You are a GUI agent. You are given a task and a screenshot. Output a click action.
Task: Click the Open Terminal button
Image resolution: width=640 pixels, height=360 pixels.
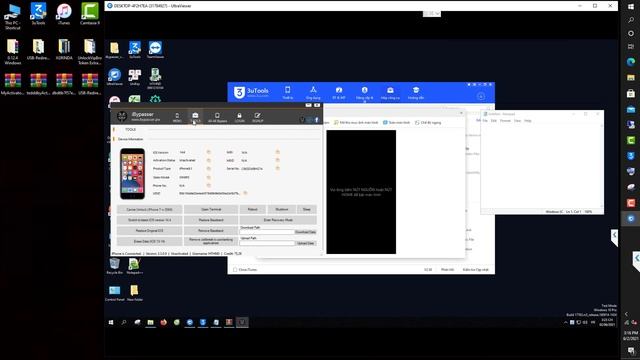point(211,209)
